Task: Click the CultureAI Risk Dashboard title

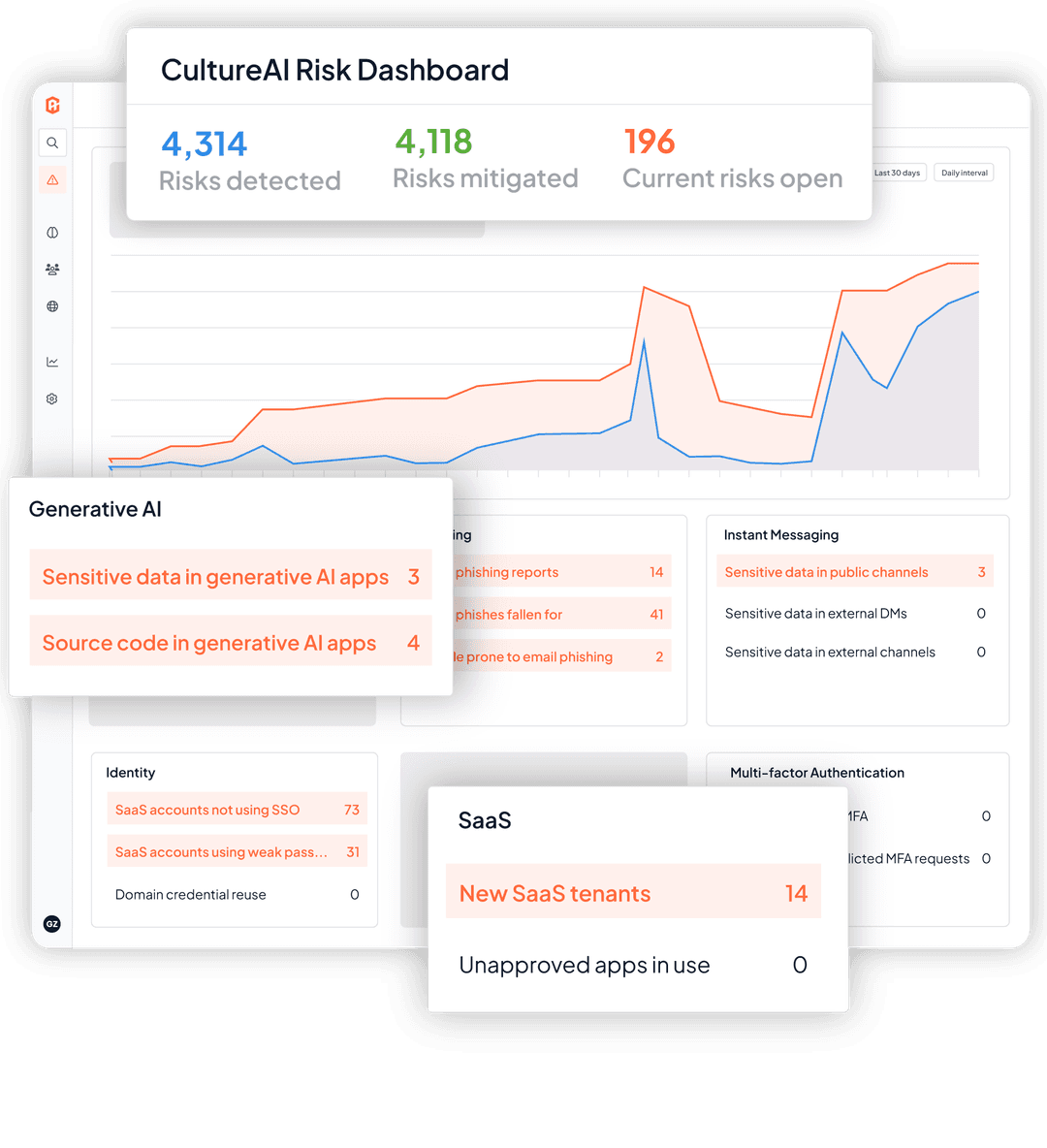Action: point(334,70)
